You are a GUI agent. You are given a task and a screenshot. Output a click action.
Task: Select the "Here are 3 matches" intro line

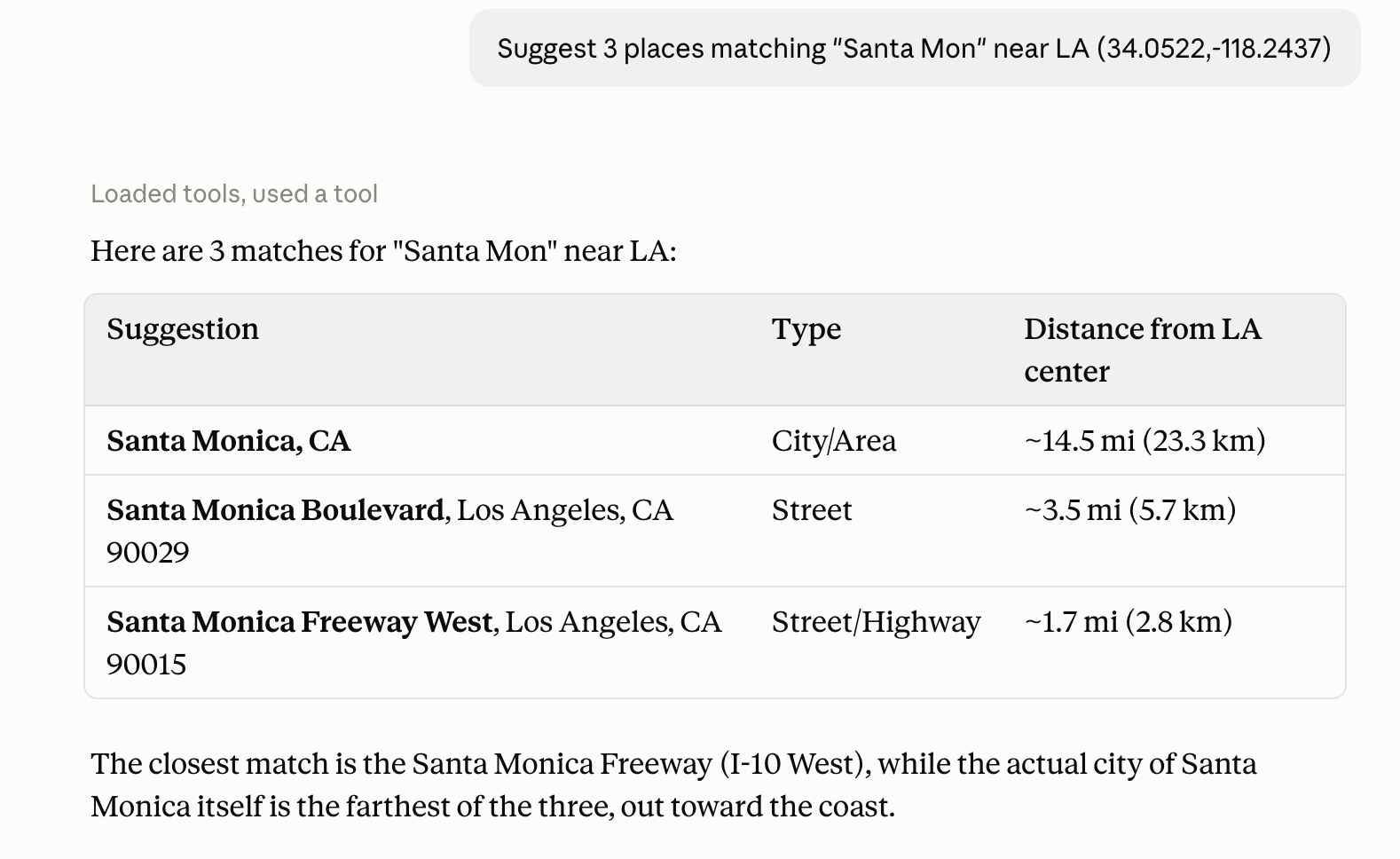coord(383,251)
